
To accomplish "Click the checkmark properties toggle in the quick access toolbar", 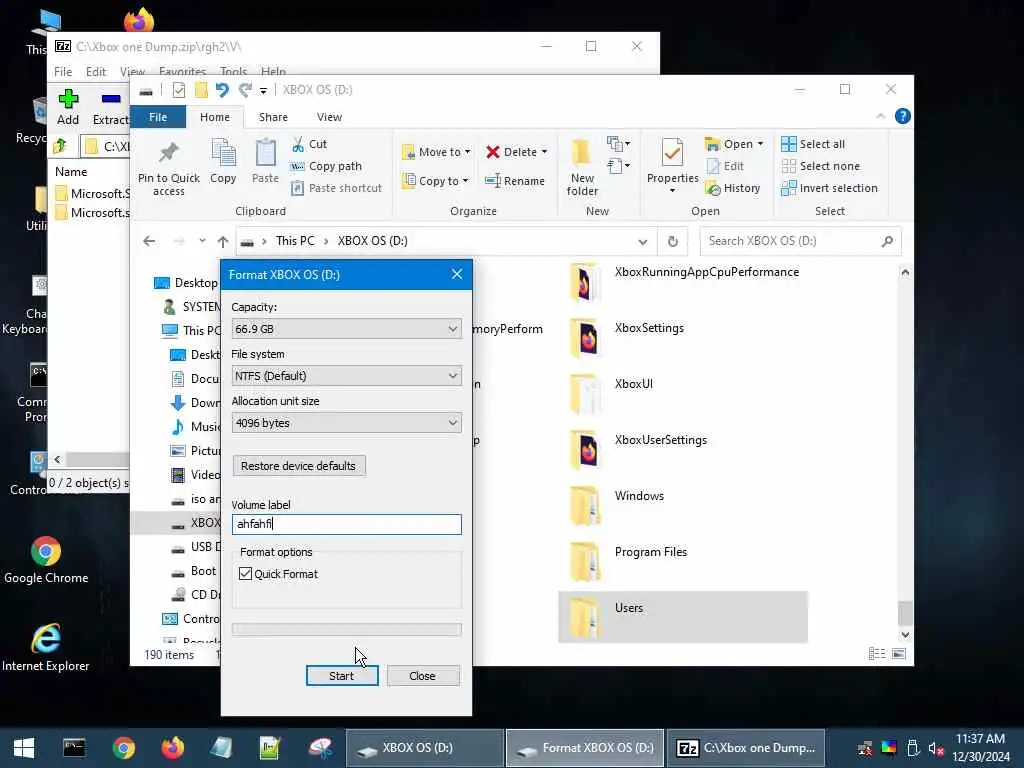I will pos(178,89).
